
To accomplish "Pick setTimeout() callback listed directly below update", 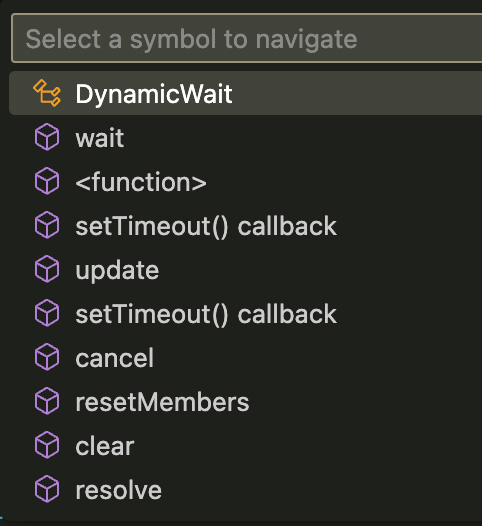I will 246,313.
